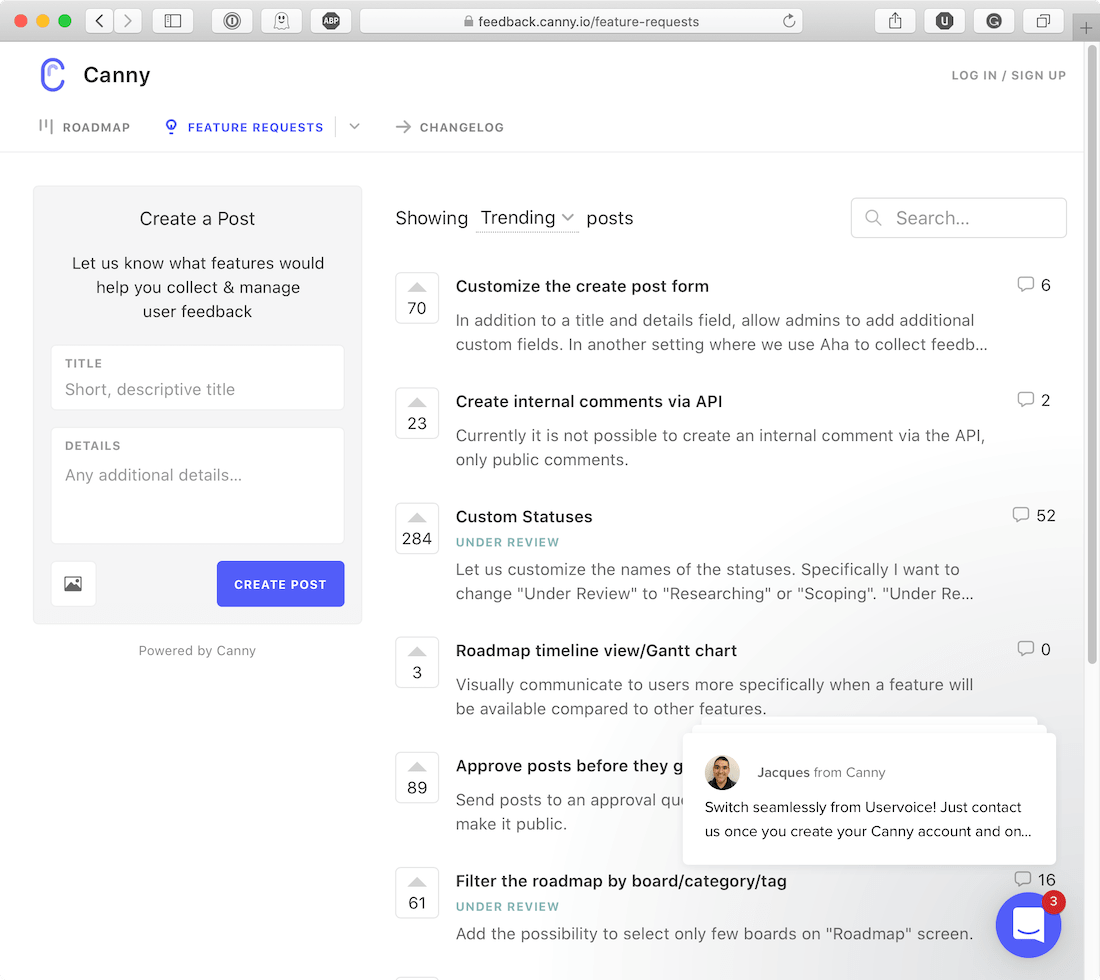Upvote the 'Custom Statuses' post
The width and height of the screenshot is (1100, 980).
tap(417, 528)
